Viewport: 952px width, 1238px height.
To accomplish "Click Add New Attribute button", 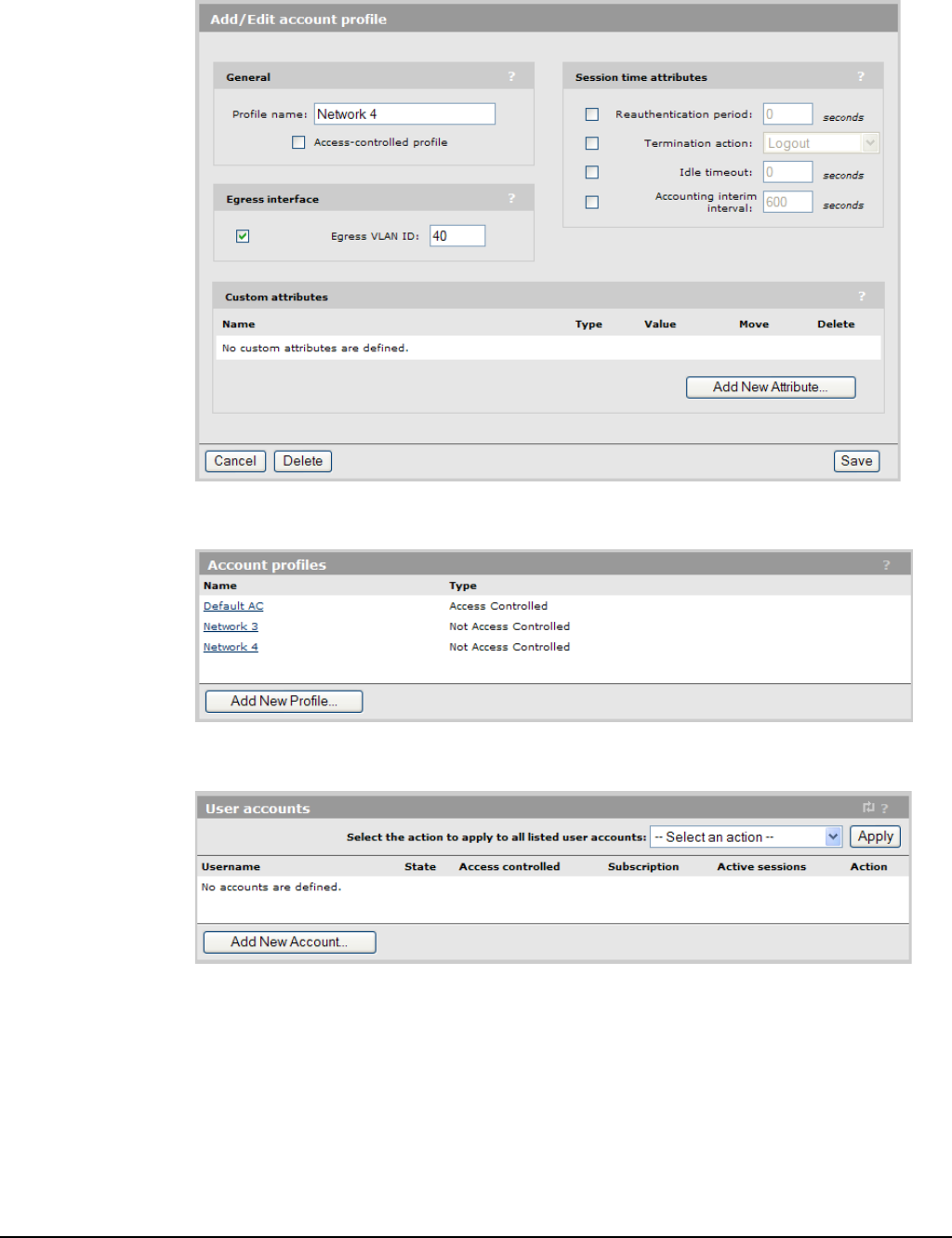I will pyautogui.click(x=771, y=388).
